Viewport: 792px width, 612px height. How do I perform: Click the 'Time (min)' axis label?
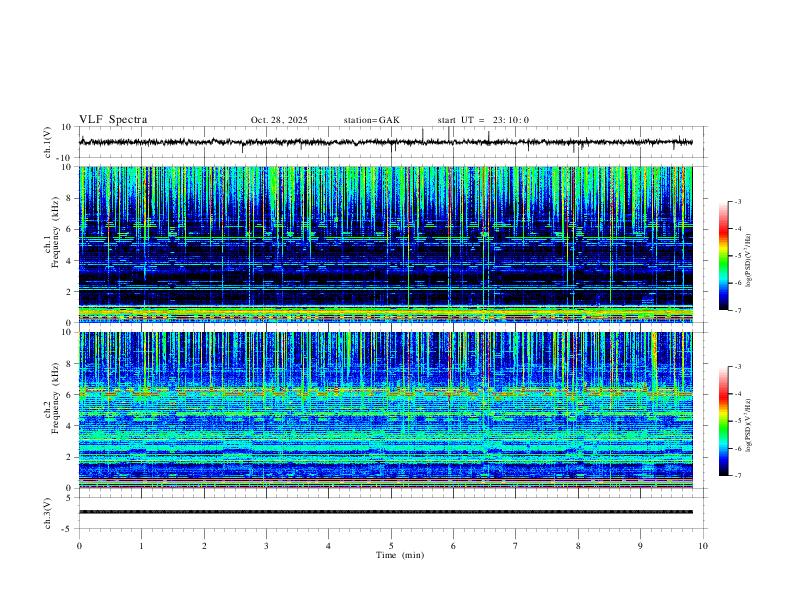400,555
